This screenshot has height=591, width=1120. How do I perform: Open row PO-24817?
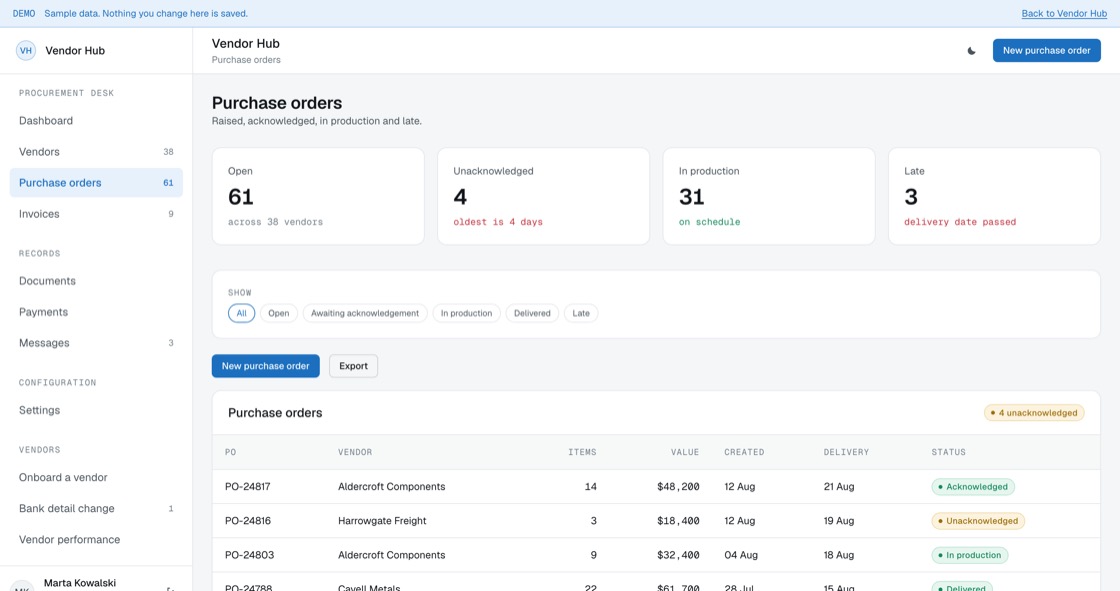coord(656,487)
